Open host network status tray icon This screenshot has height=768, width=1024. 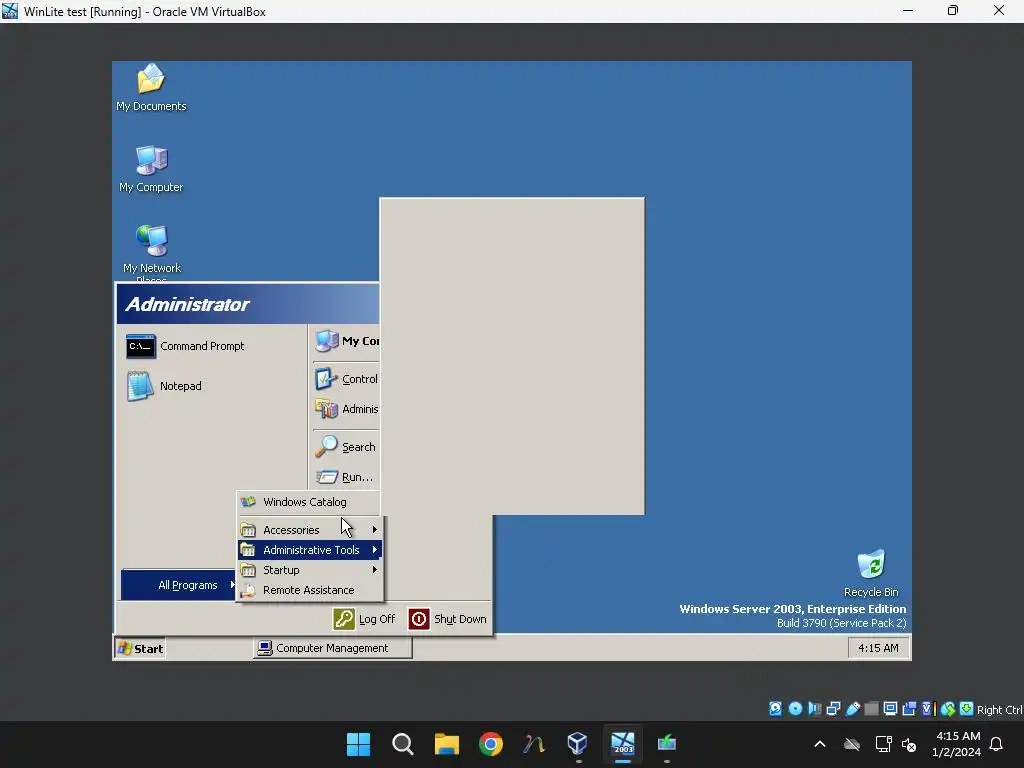coord(883,744)
